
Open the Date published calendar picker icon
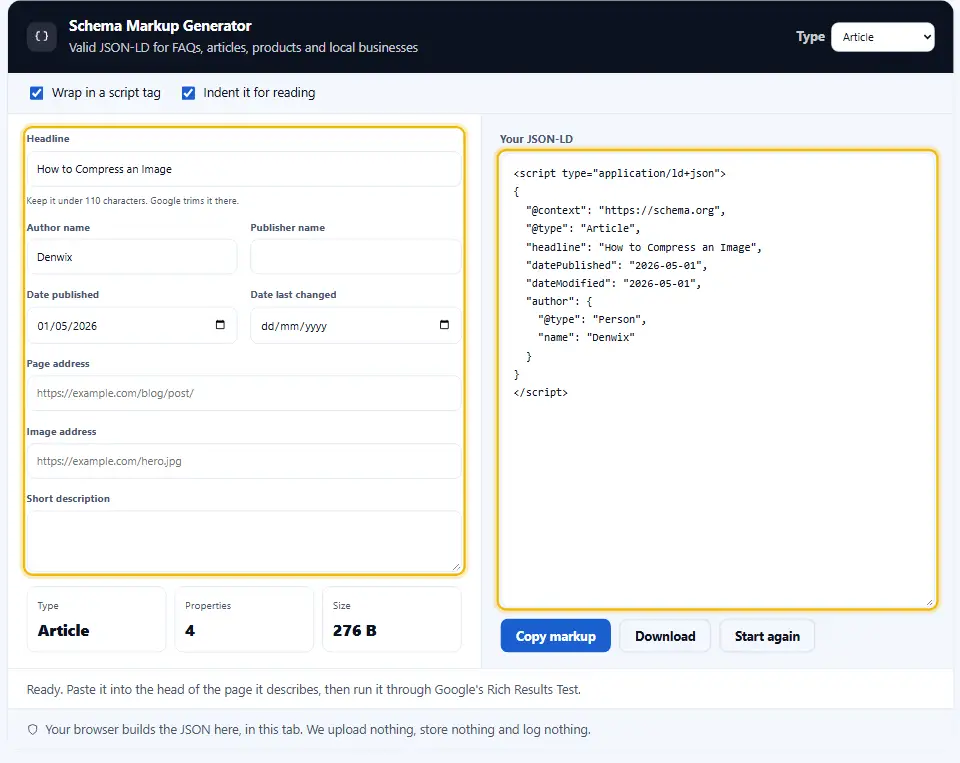pos(220,325)
